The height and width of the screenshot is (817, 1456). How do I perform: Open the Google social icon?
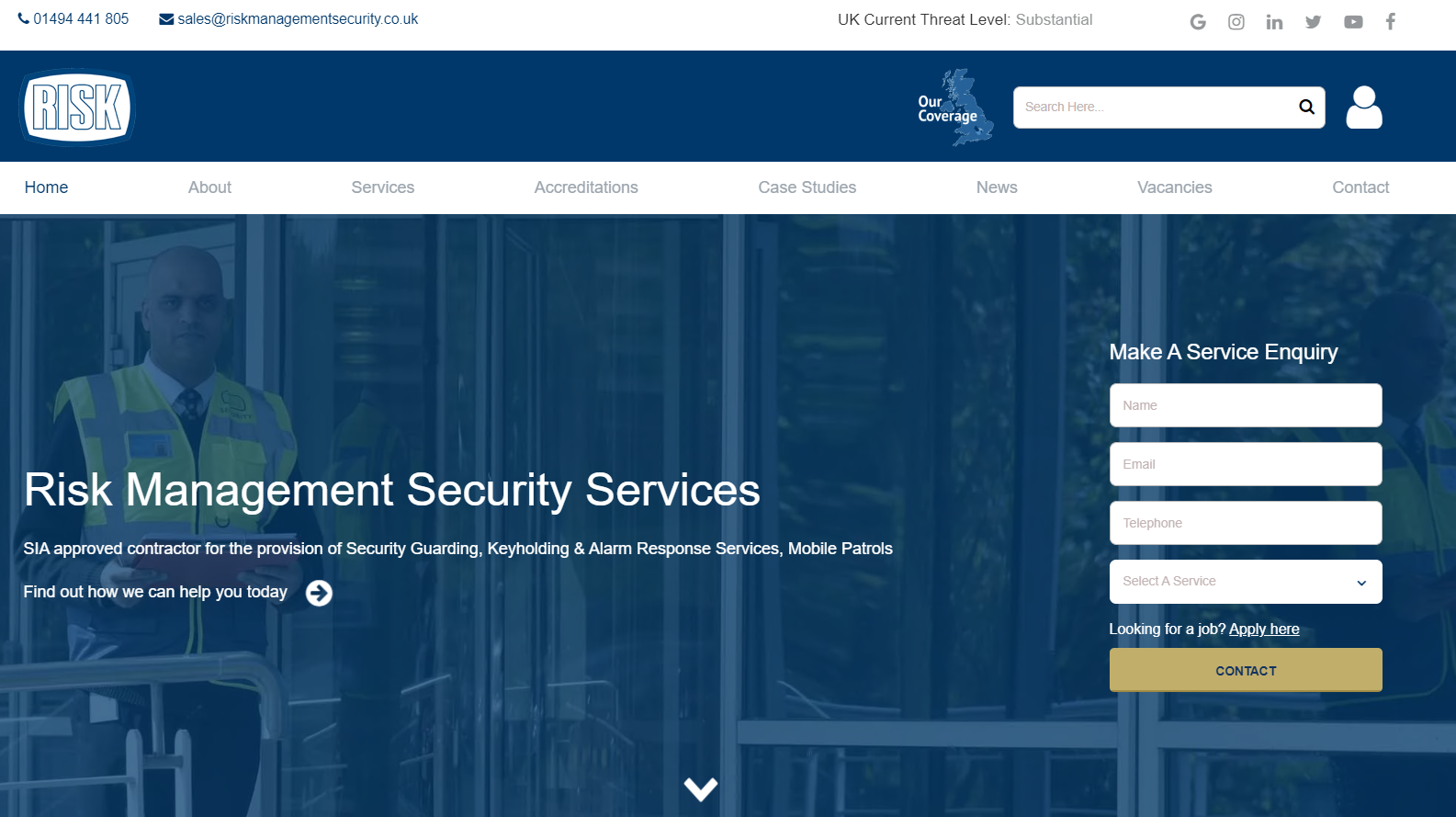(1197, 22)
